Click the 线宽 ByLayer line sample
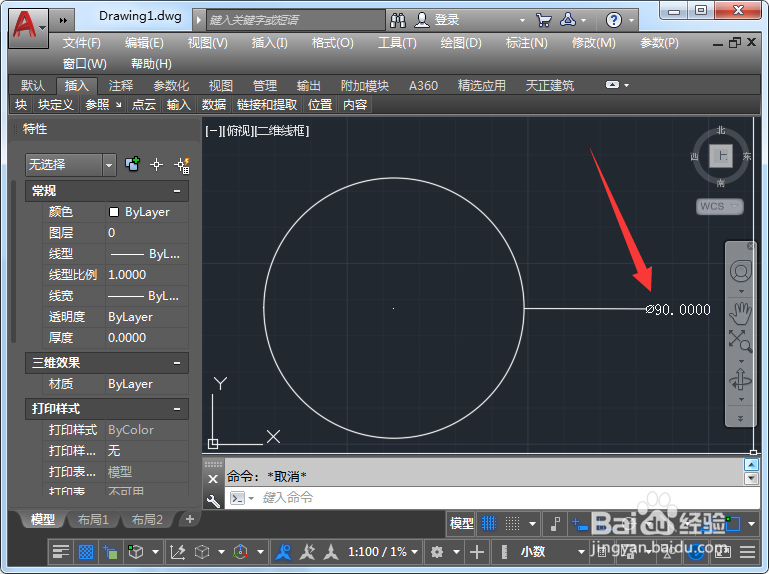 [x=126, y=296]
